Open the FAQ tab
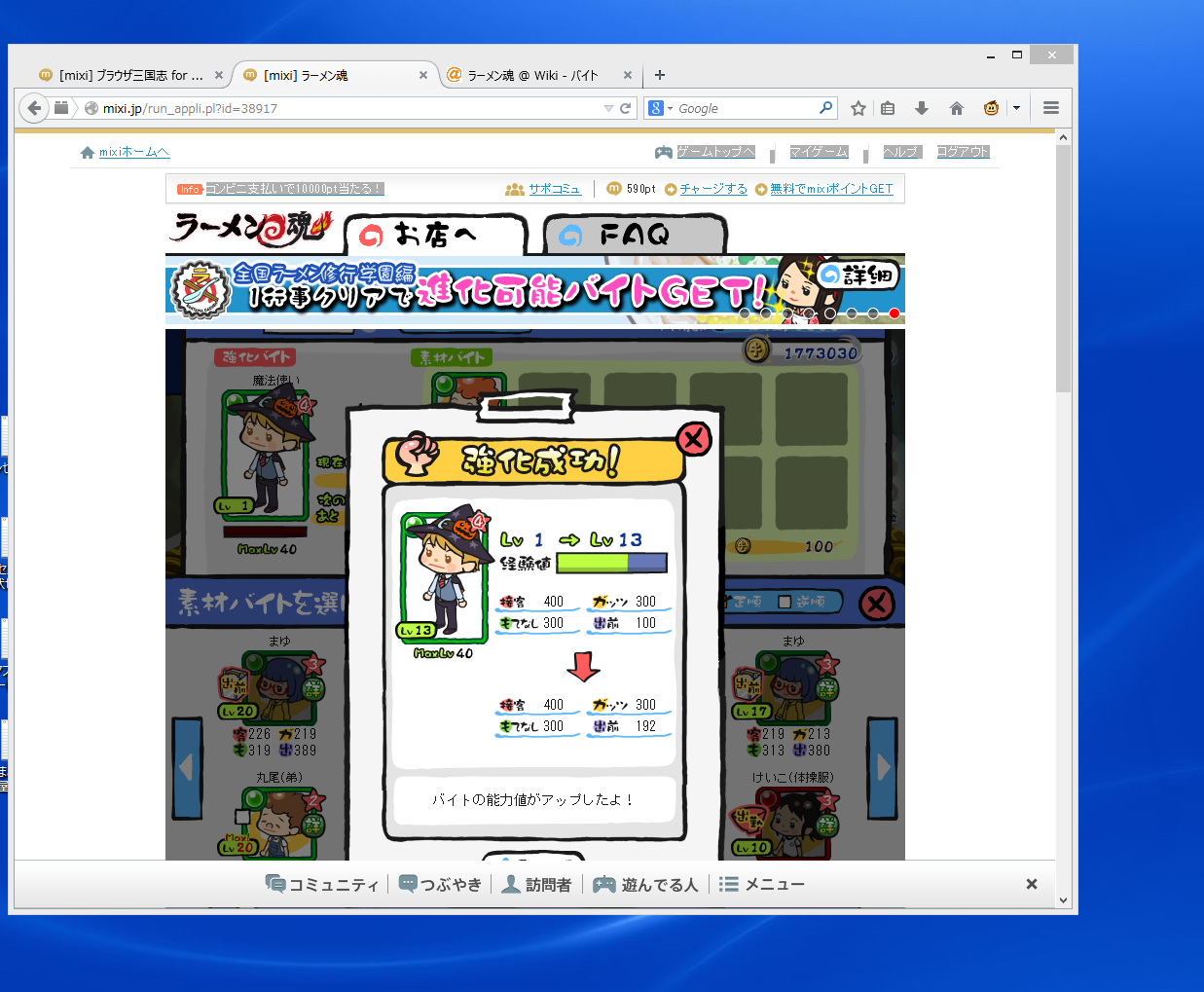This screenshot has height=992, width=1204. pyautogui.click(x=636, y=235)
